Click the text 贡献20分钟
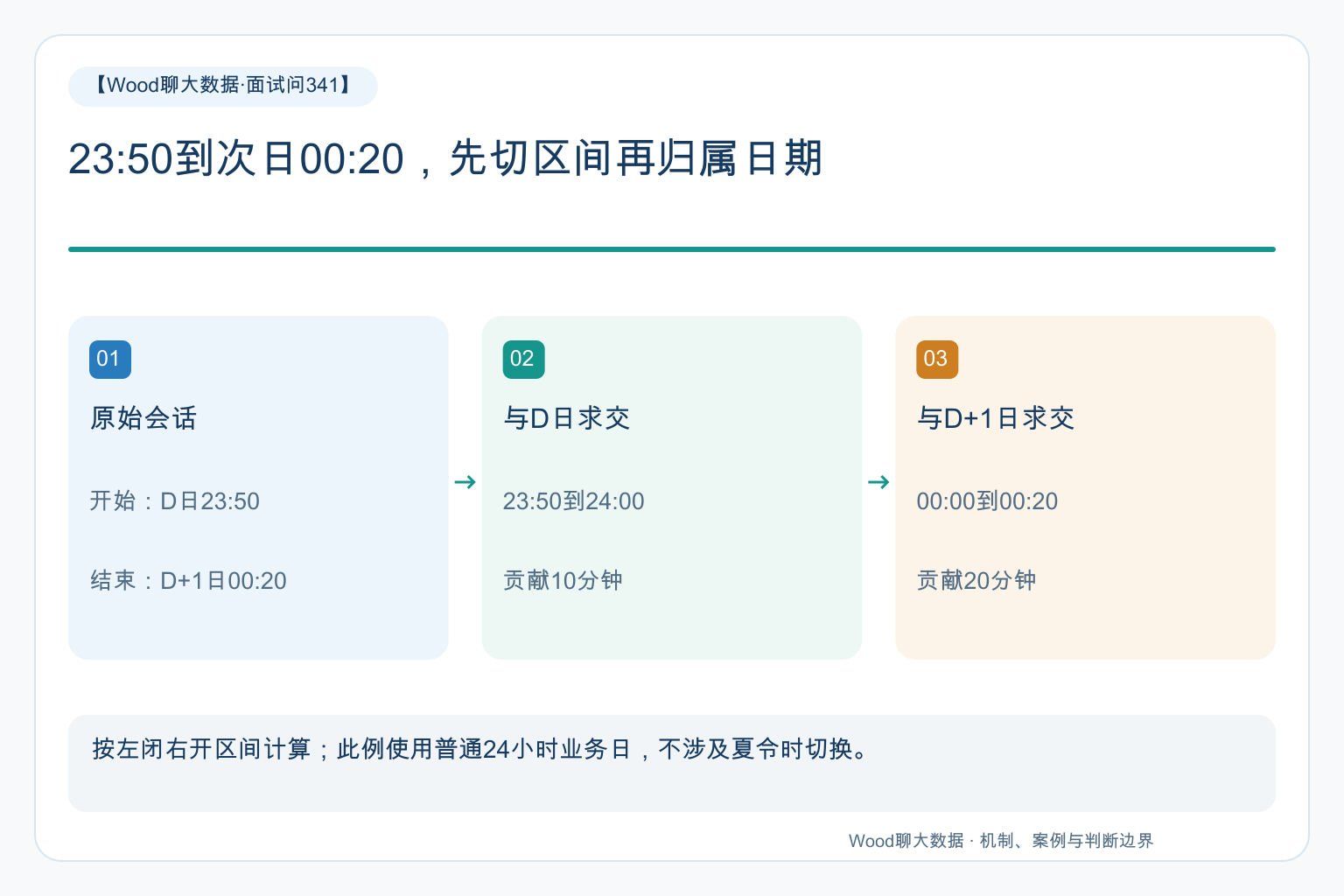The width and height of the screenshot is (1344, 896). tap(976, 581)
